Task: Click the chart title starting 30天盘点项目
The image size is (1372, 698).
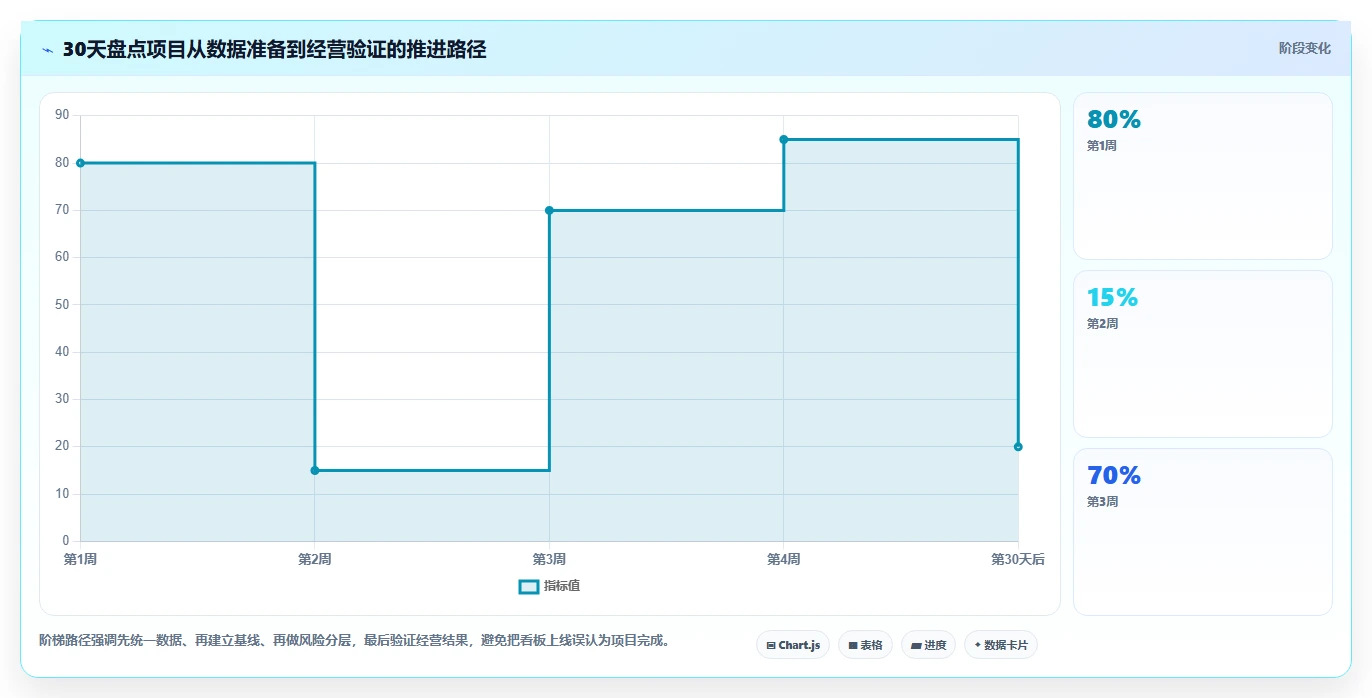Action: tap(274, 49)
